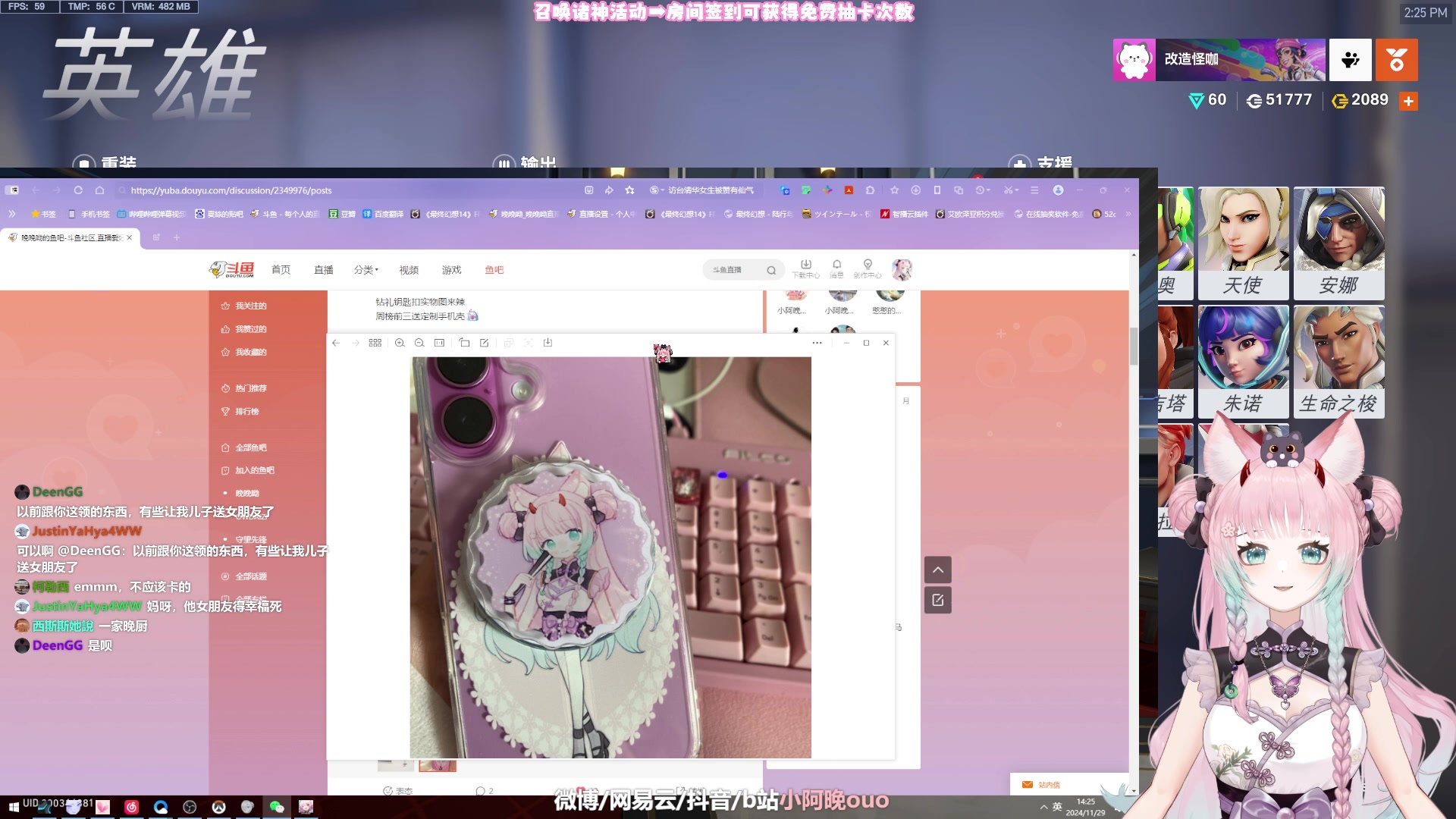
Task: Open the orange Overwatch league icon
Action: click(1397, 60)
